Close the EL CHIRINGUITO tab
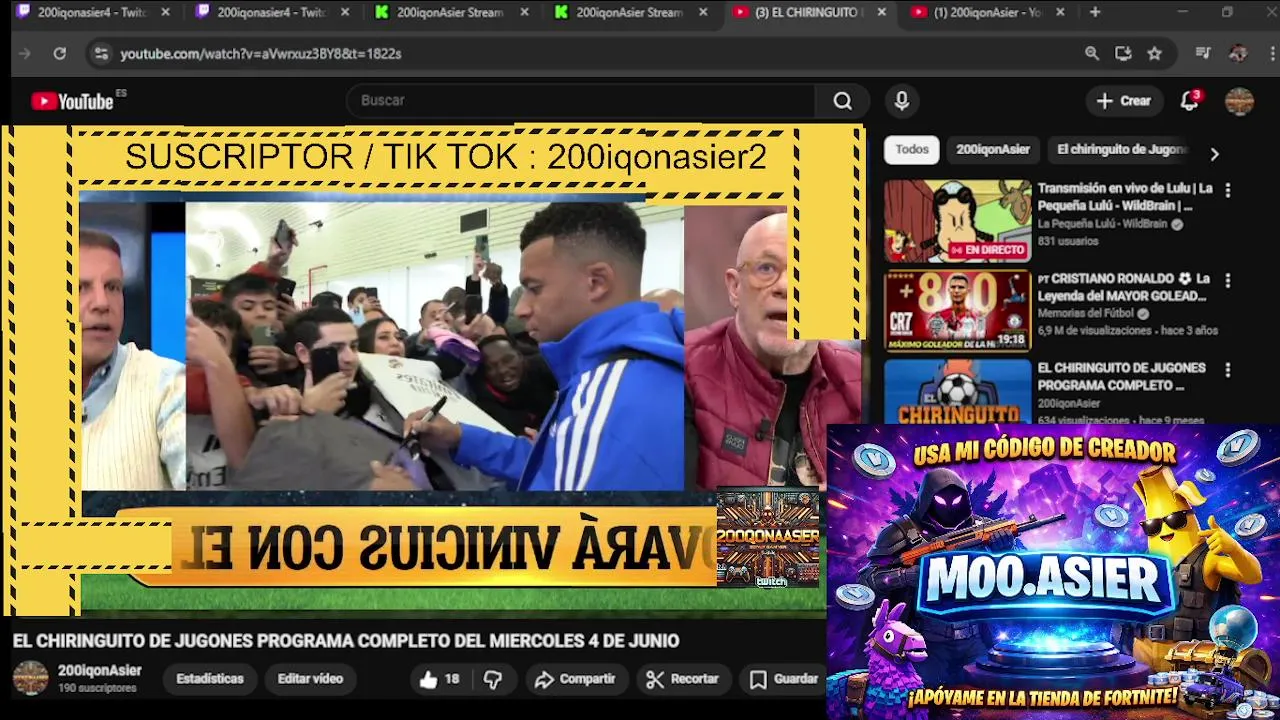Viewport: 1280px width, 720px height. (881, 12)
